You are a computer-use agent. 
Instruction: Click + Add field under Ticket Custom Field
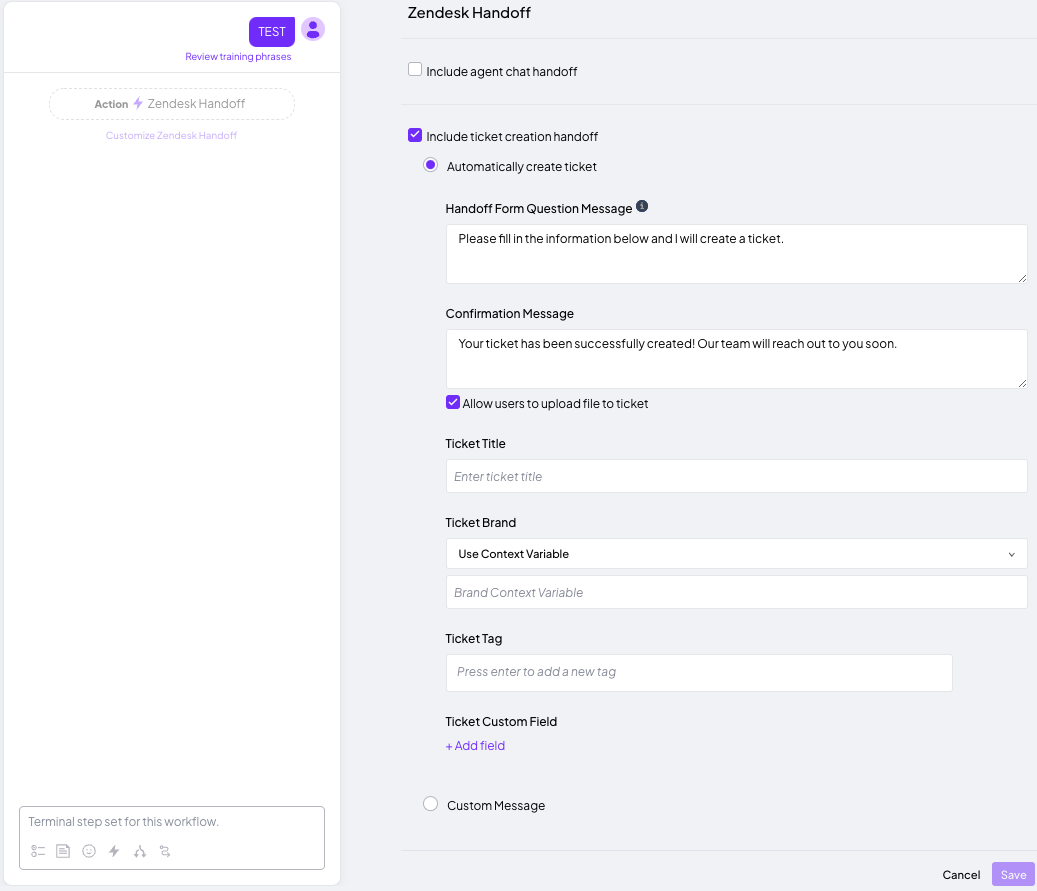click(x=475, y=746)
